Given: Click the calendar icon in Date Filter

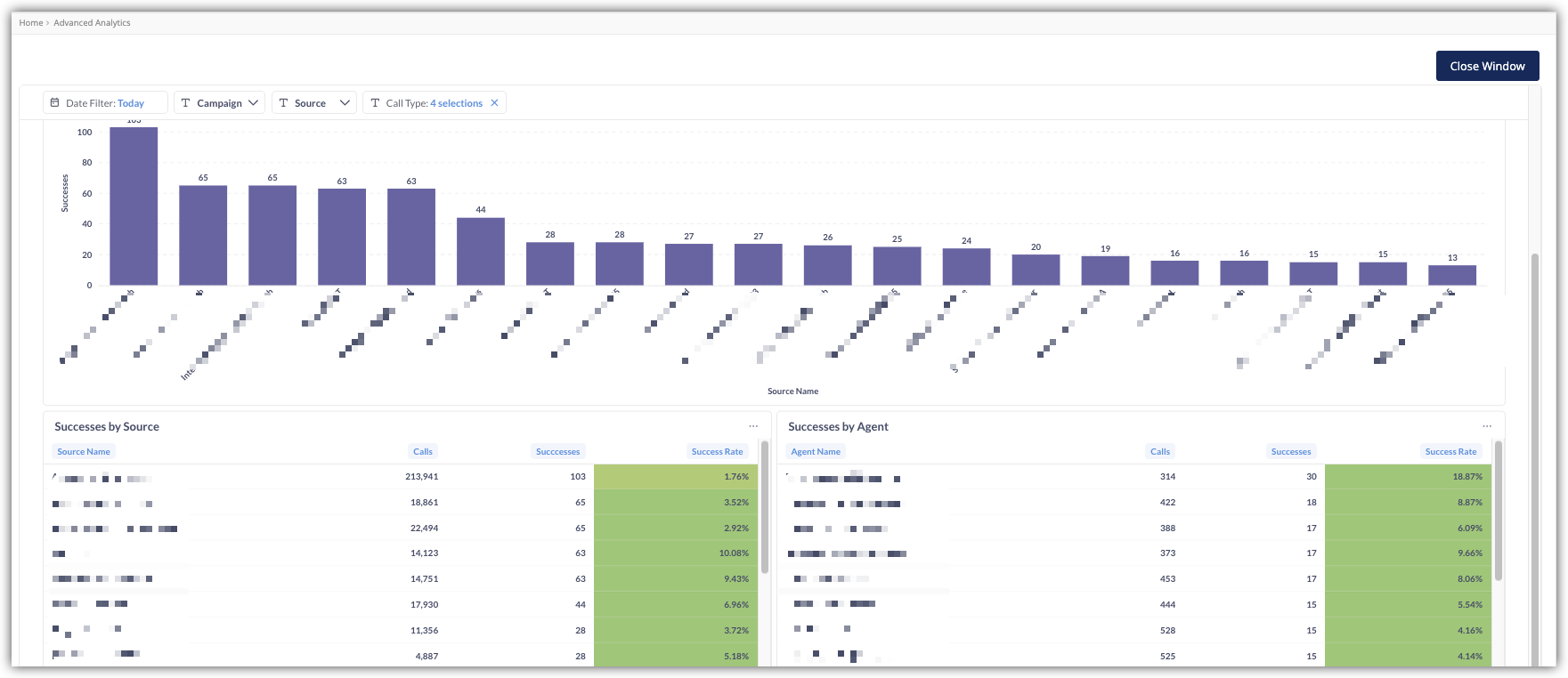Looking at the screenshot, I should [55, 103].
